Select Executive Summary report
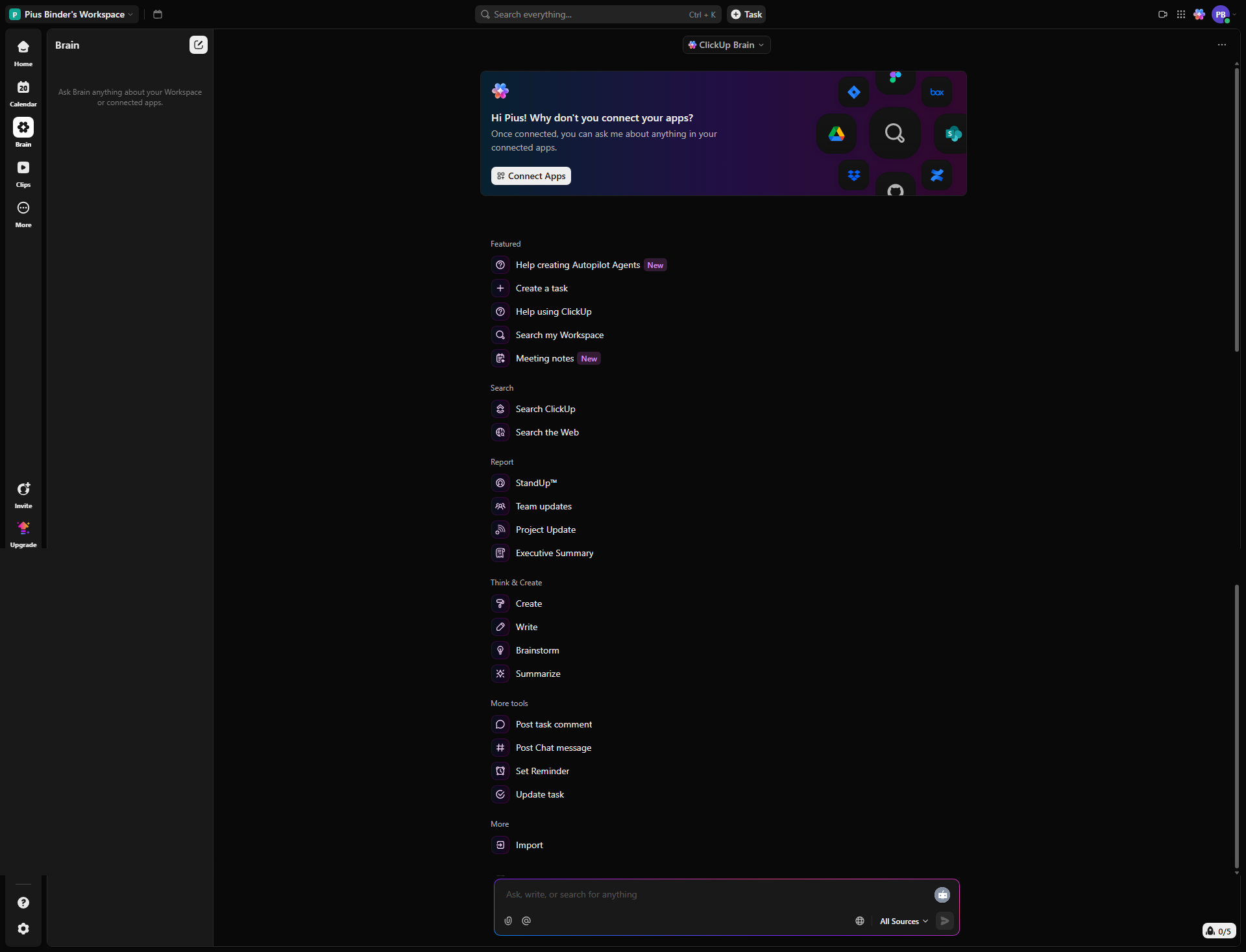Screen dimensions: 1246x952 point(543,553)
